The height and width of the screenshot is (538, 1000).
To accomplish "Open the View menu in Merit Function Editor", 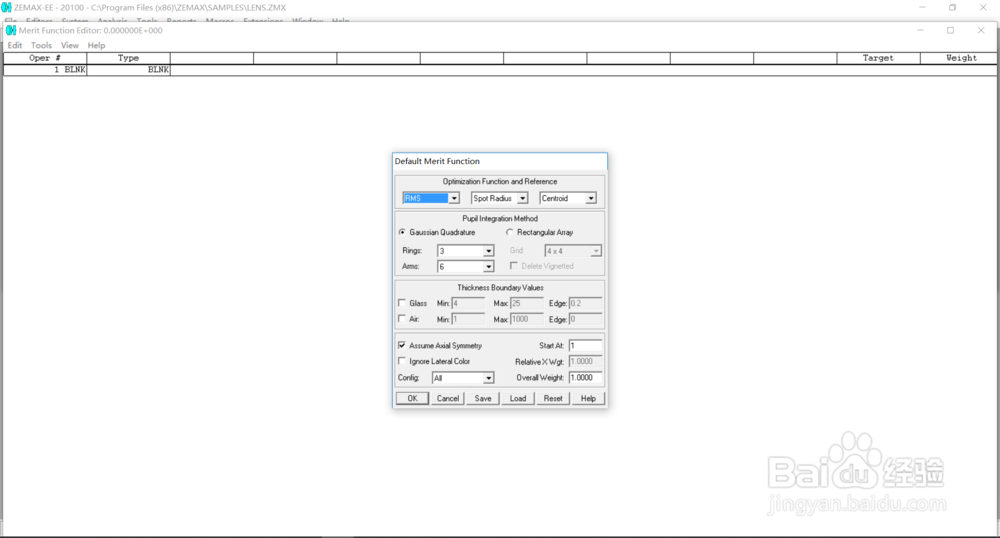I will pyautogui.click(x=70, y=45).
